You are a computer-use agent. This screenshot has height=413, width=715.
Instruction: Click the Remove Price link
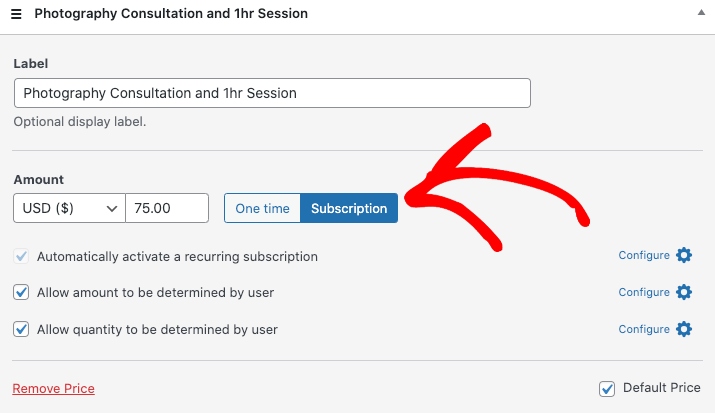(53, 388)
